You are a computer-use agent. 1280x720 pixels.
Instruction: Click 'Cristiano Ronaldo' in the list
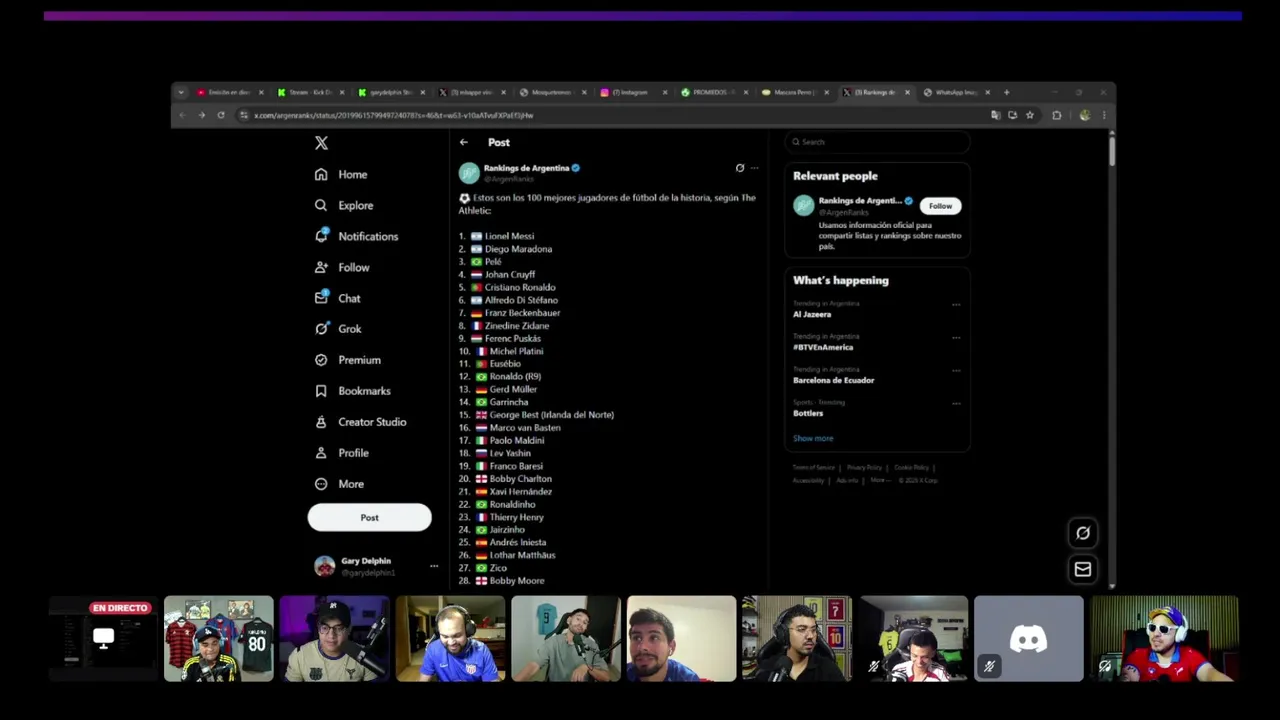pos(520,287)
